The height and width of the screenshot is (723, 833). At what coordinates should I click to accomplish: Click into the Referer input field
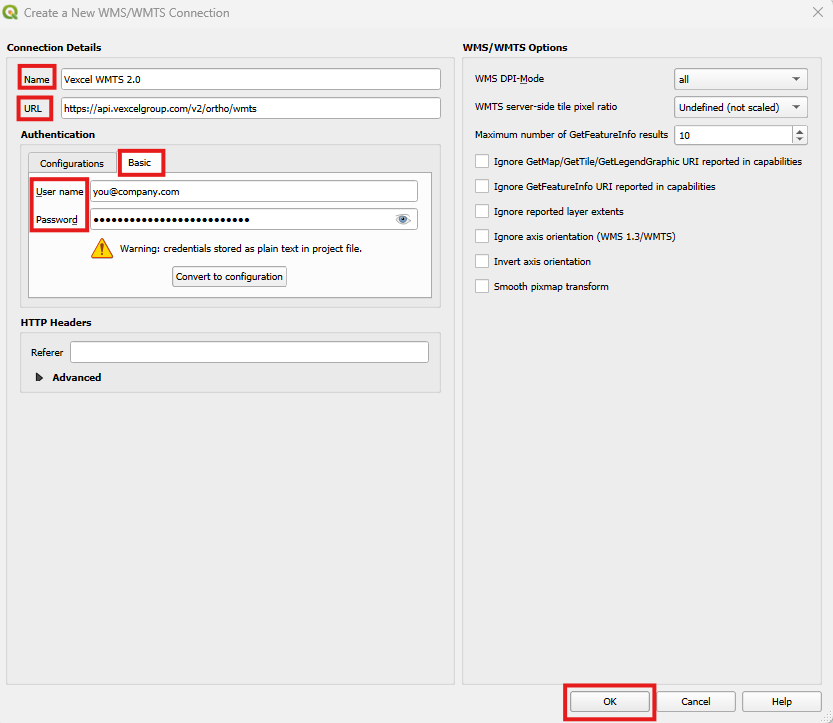tap(249, 352)
